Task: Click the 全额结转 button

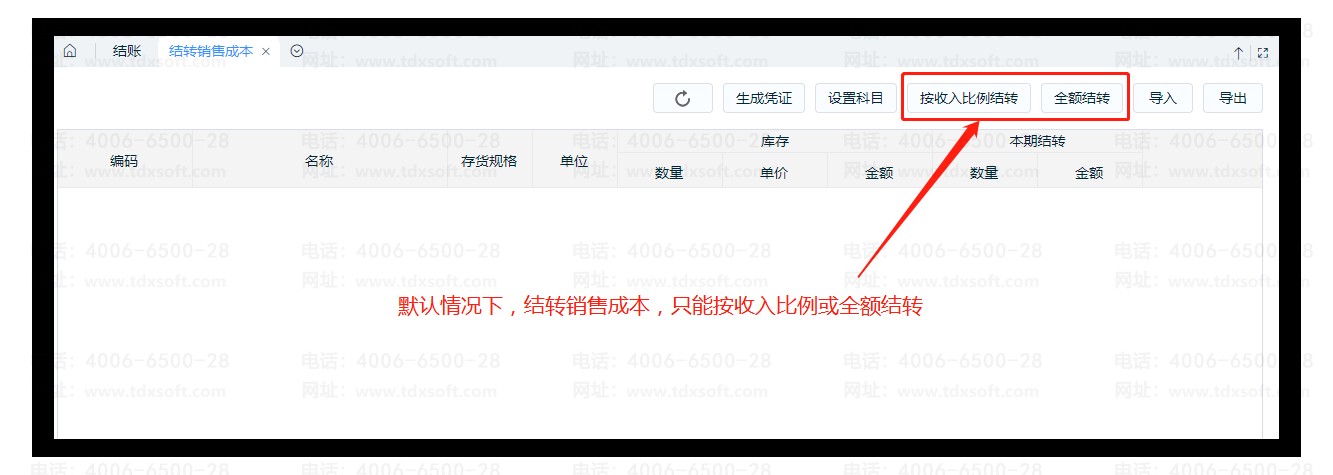Action: pos(1082,98)
